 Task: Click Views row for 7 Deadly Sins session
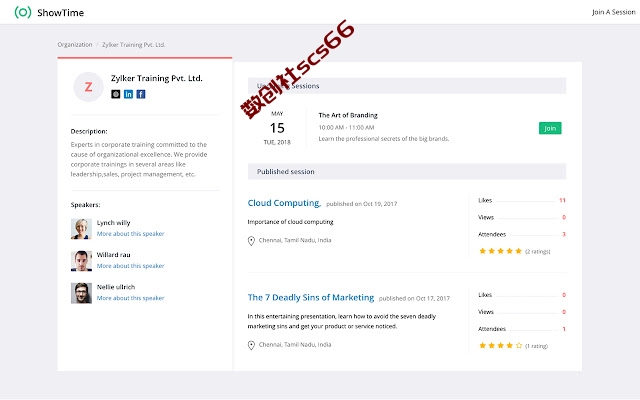tap(522, 312)
